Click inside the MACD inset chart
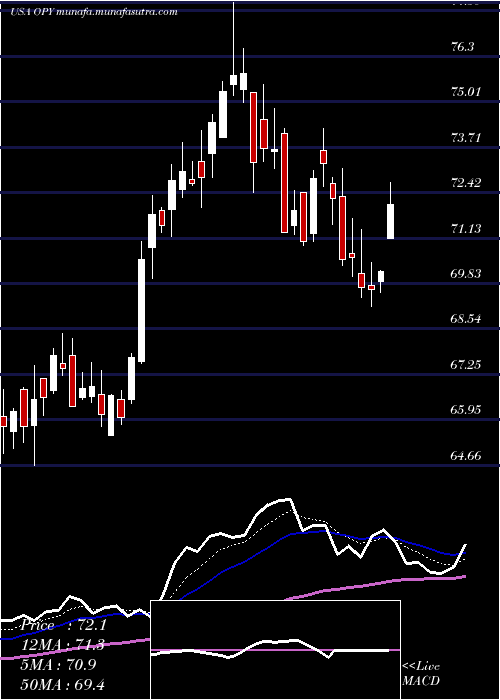This screenshot has width=500, height=700. click(x=275, y=650)
